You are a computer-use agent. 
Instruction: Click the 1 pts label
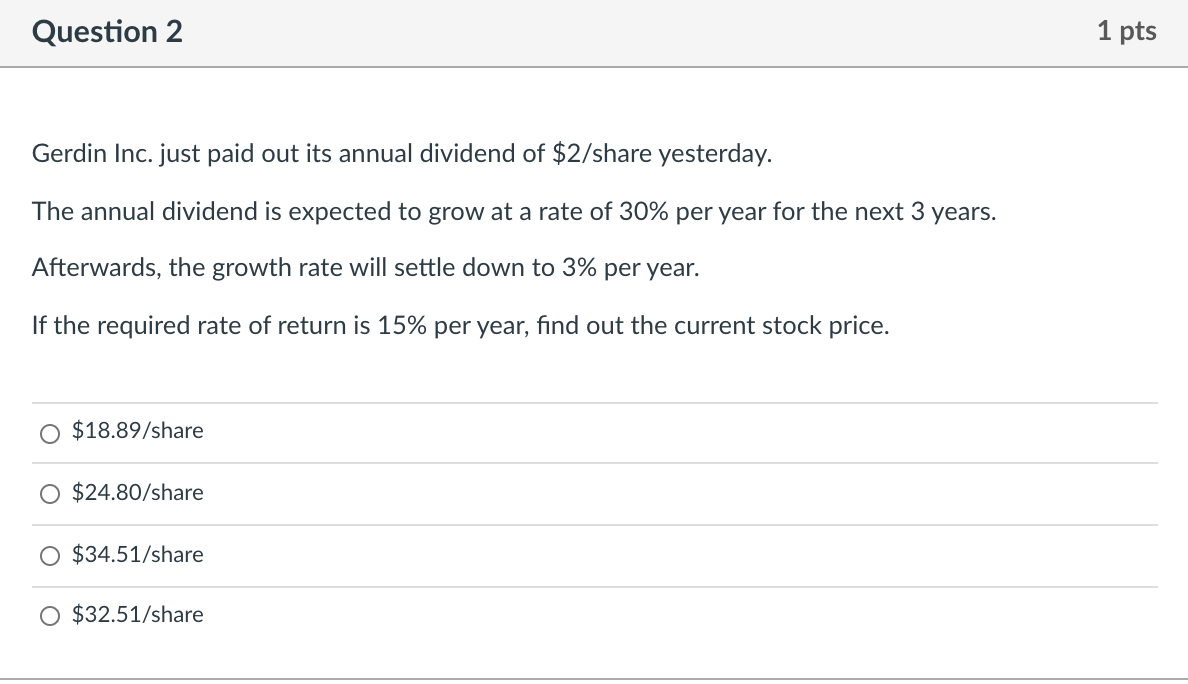[x=1126, y=32]
